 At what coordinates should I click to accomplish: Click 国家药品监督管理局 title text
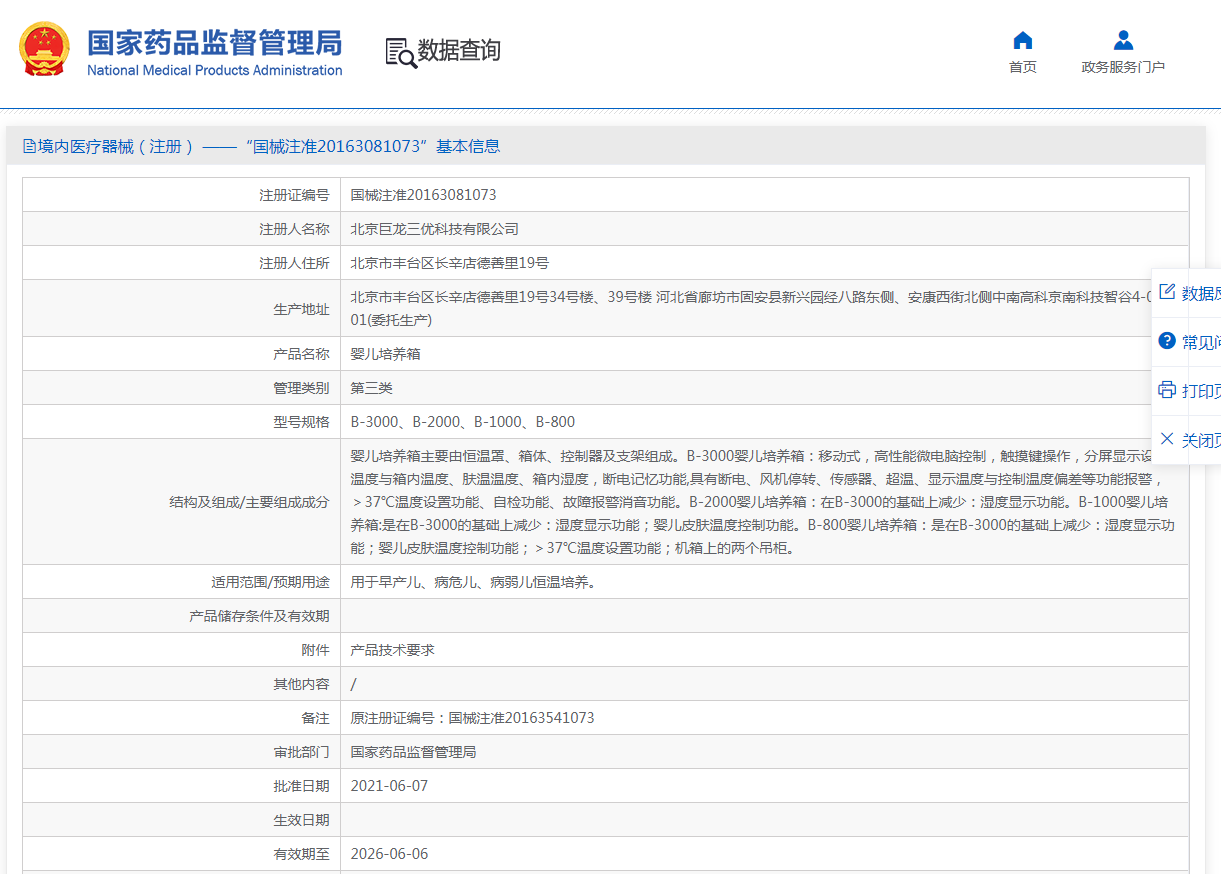coord(214,42)
